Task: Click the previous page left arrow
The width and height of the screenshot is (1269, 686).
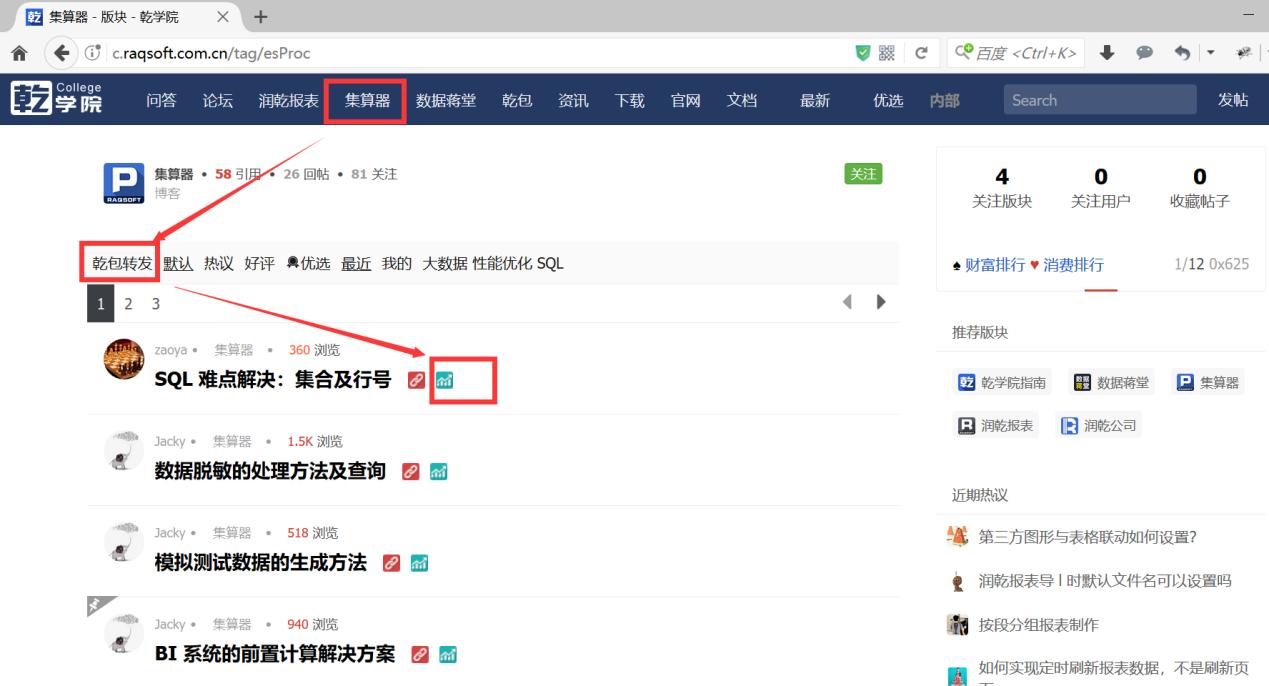Action: point(848,301)
